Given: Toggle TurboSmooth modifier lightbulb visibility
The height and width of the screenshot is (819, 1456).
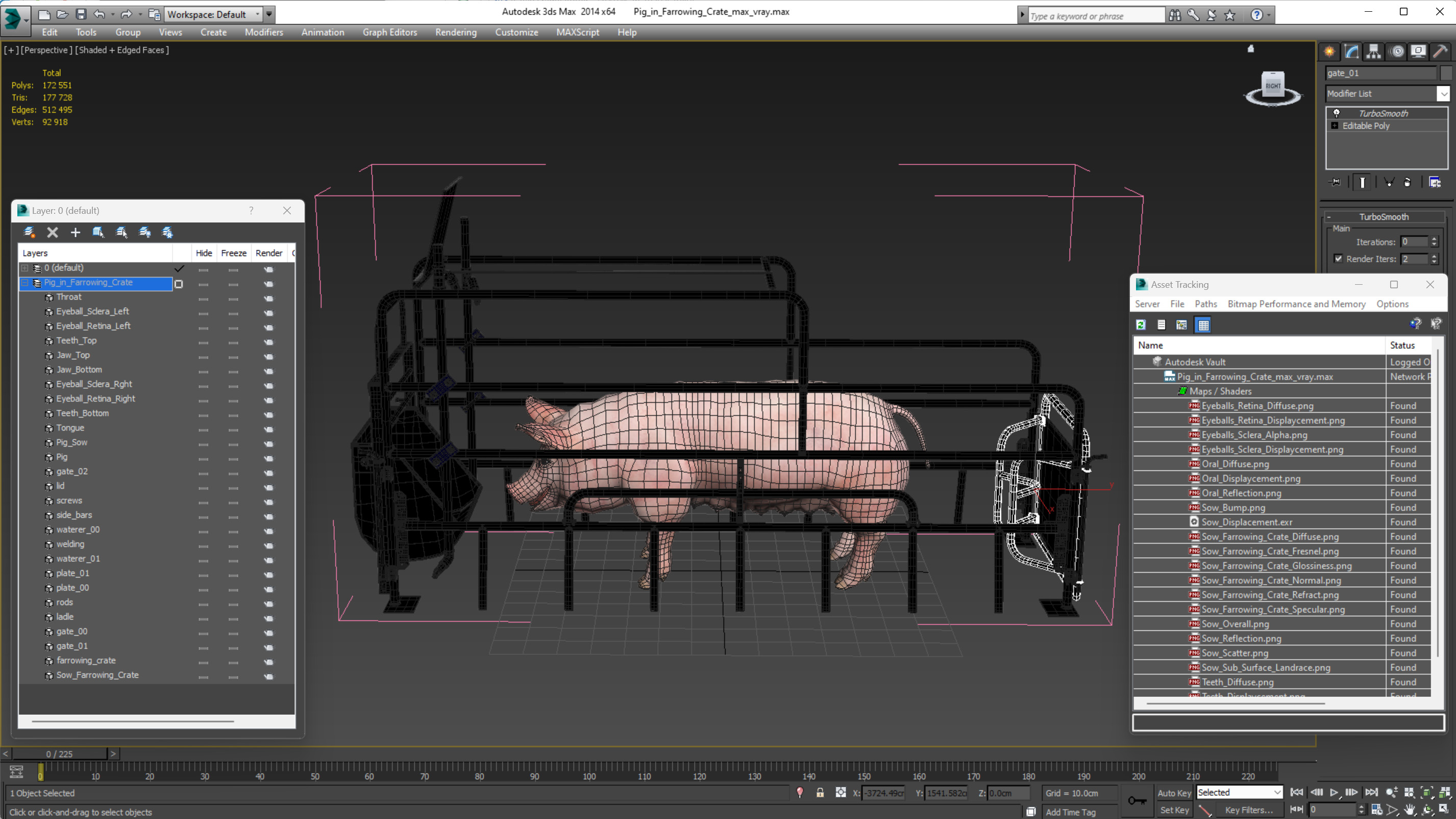Looking at the screenshot, I should pyautogui.click(x=1336, y=114).
